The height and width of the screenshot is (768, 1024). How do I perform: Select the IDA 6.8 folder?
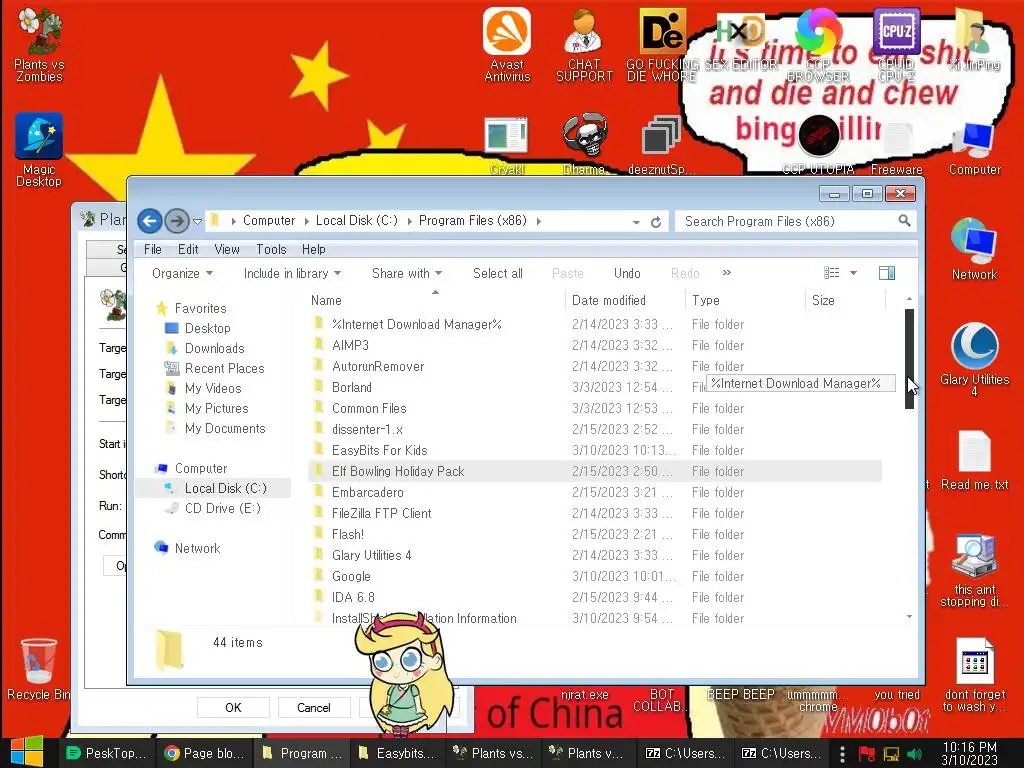(x=594, y=597)
